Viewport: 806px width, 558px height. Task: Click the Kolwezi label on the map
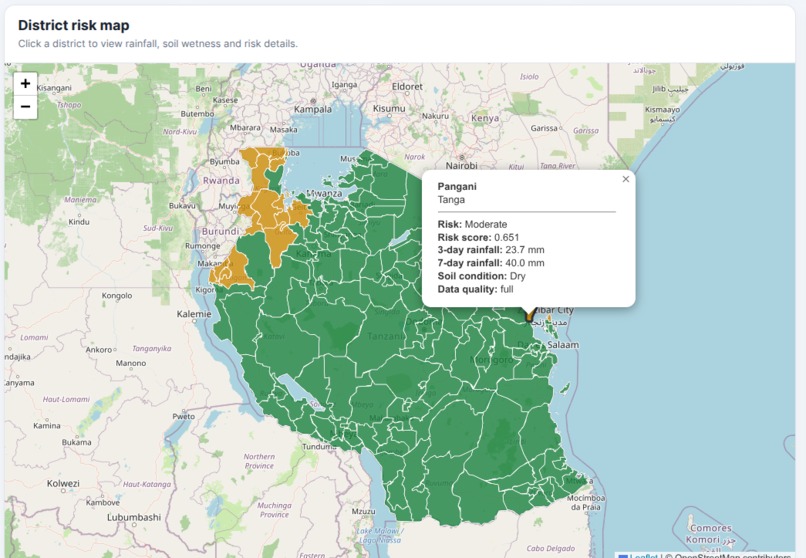point(63,483)
